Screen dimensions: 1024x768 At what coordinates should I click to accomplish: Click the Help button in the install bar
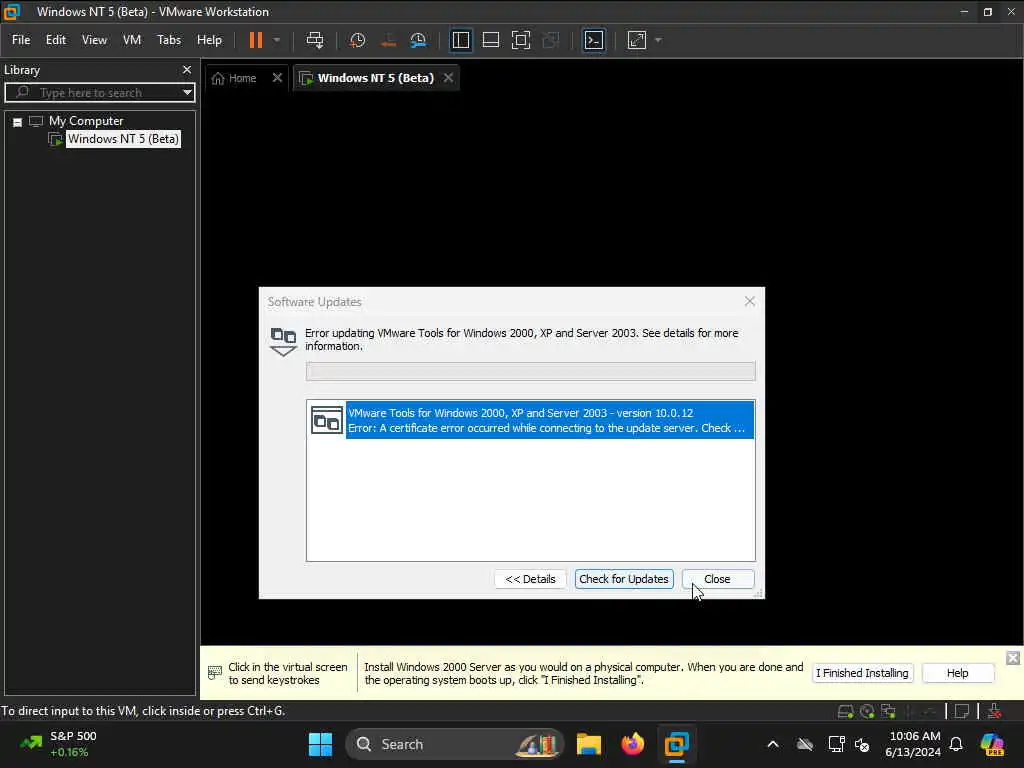coord(957,673)
